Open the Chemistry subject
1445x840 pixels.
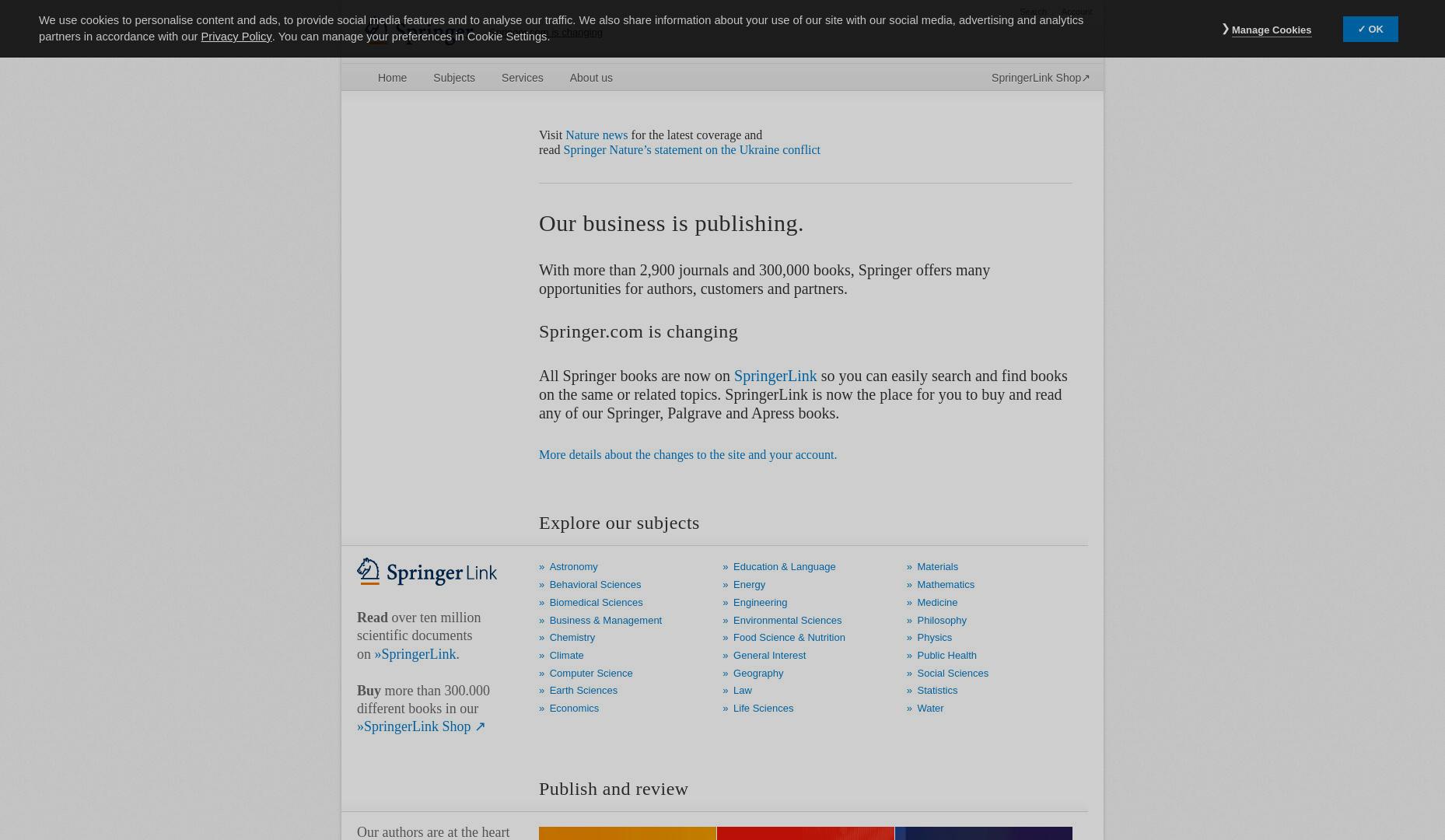click(572, 638)
